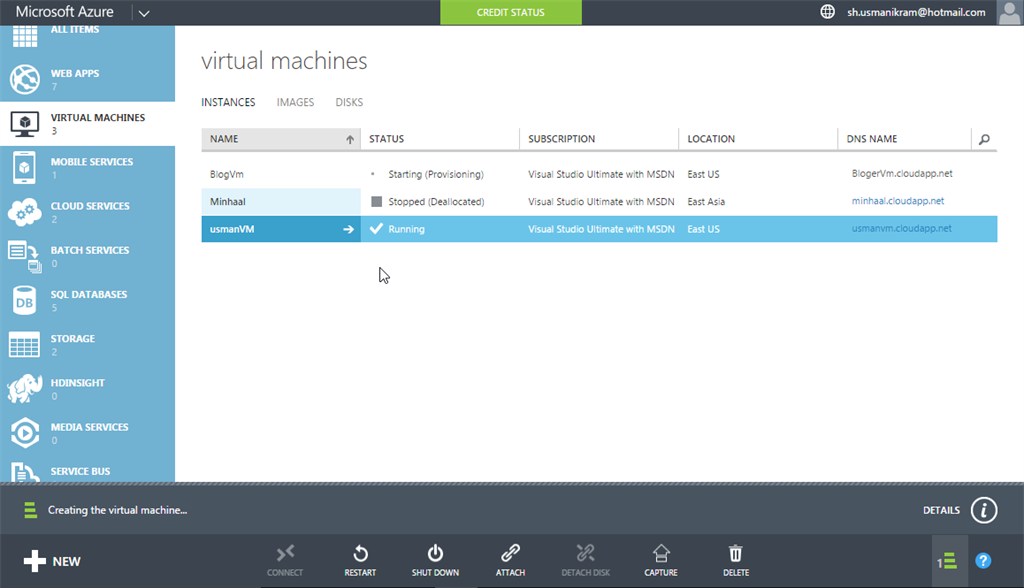Select the BlogVm row in the table

(x=227, y=174)
